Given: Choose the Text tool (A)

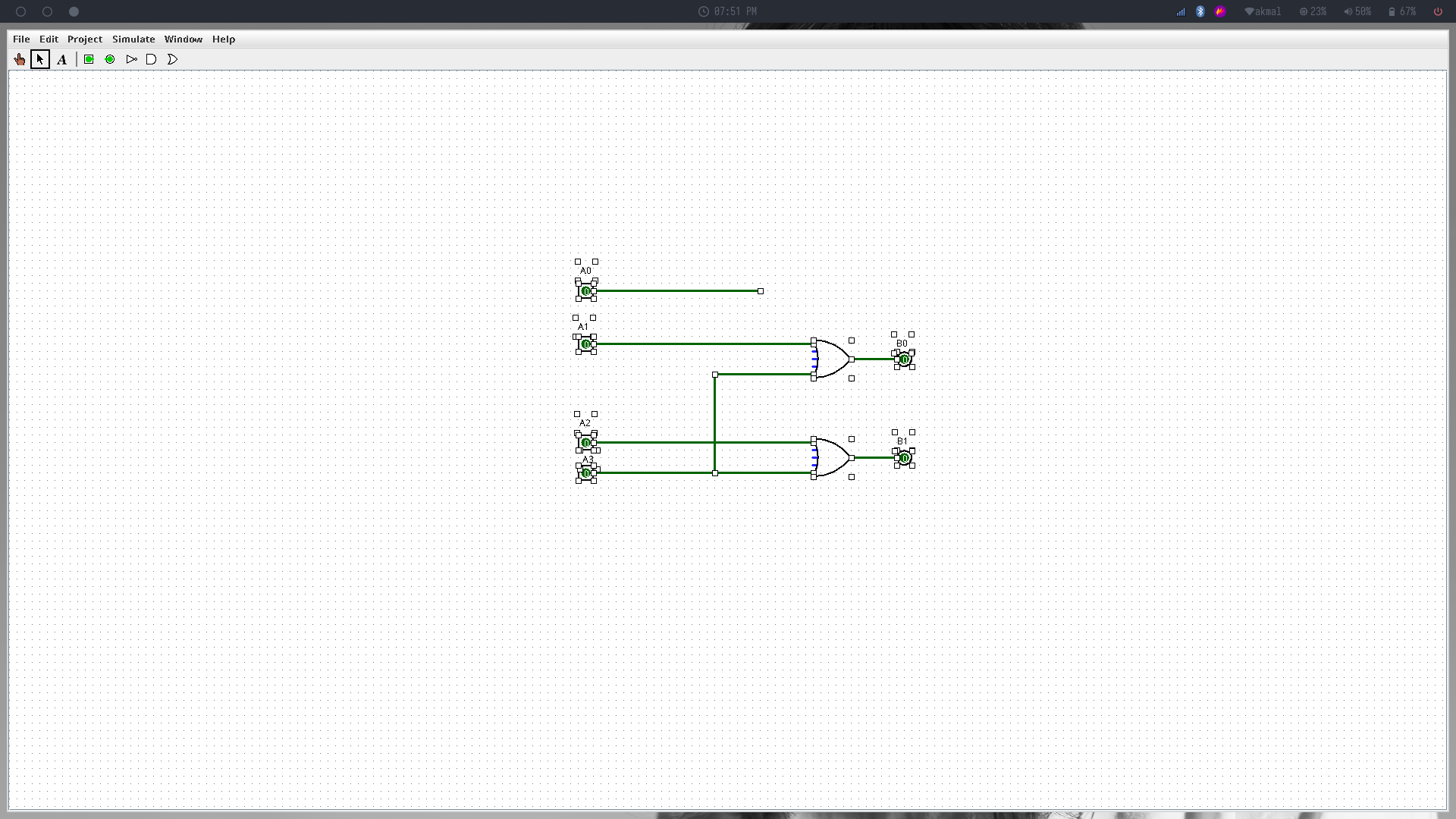Looking at the screenshot, I should coord(62,59).
